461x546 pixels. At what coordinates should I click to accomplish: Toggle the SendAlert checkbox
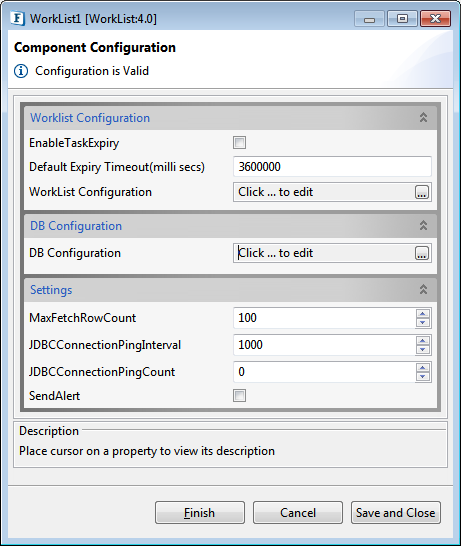239,396
